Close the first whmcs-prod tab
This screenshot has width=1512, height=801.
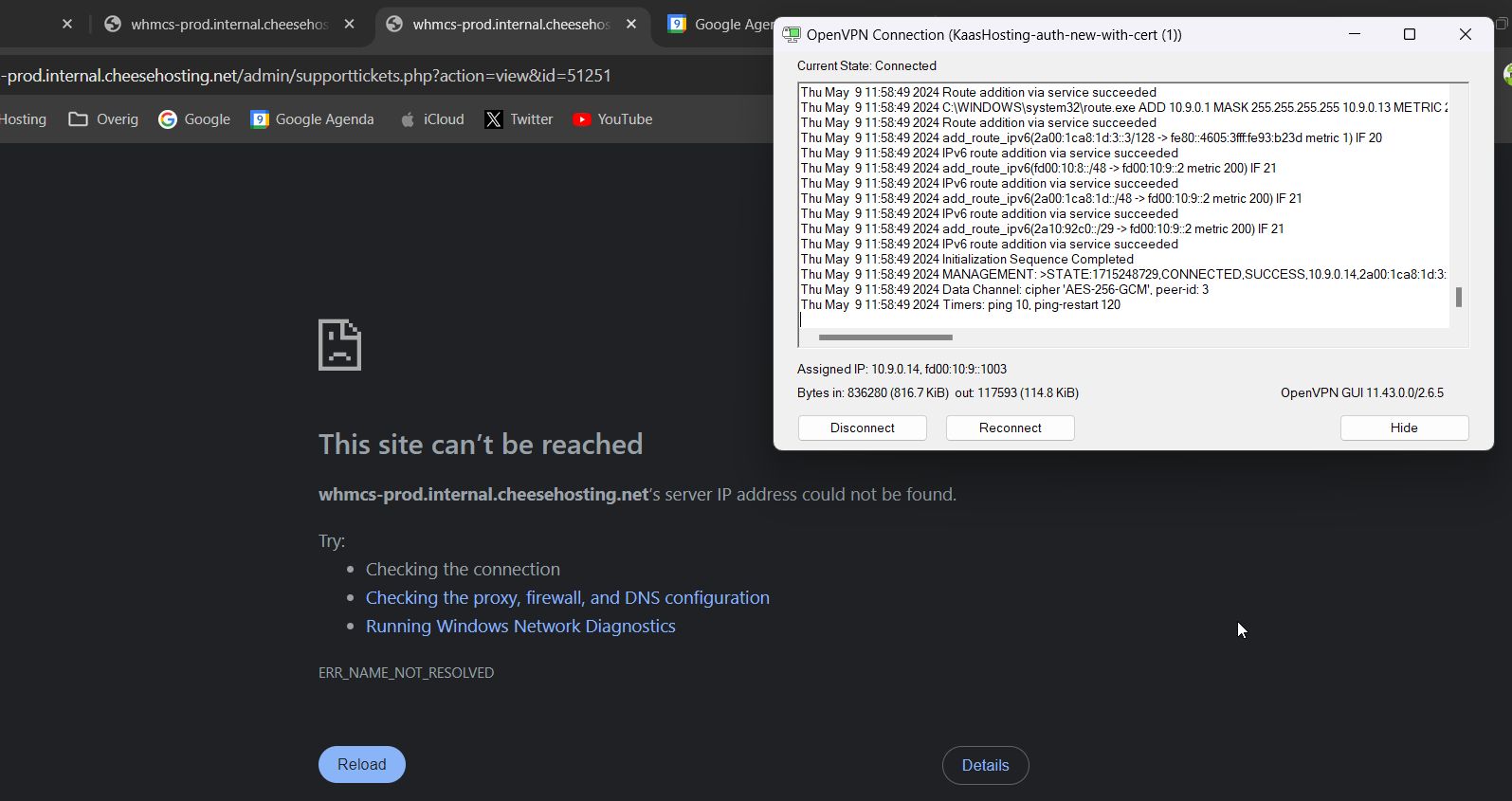[350, 25]
